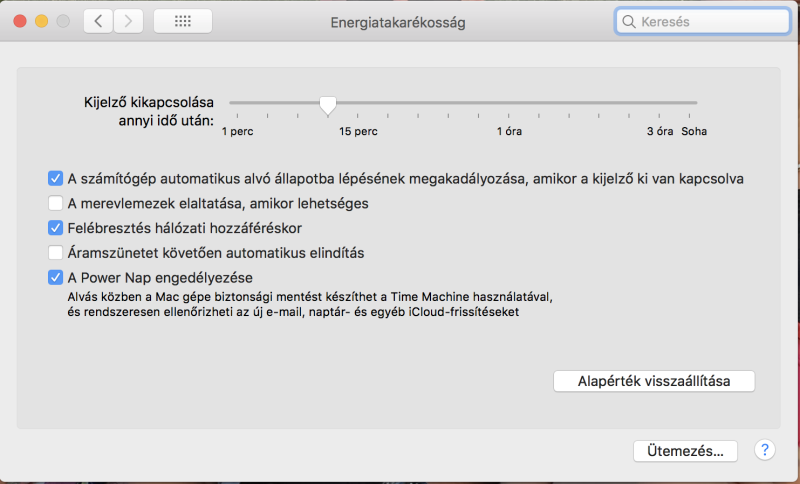
Task: Close the Energiatakarékosság window
Action: (x=20, y=21)
